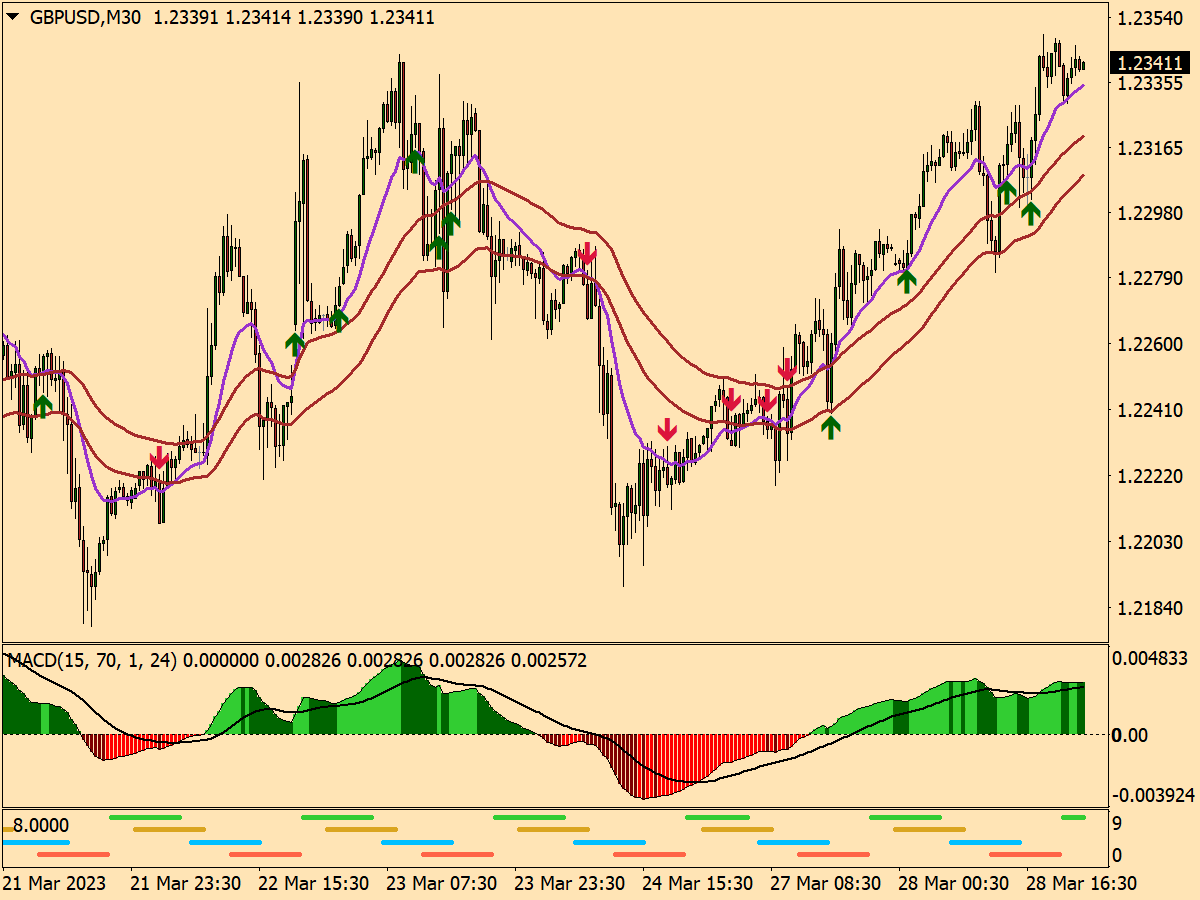Click the GBPUSD,M30 chart title text

[88, 17]
